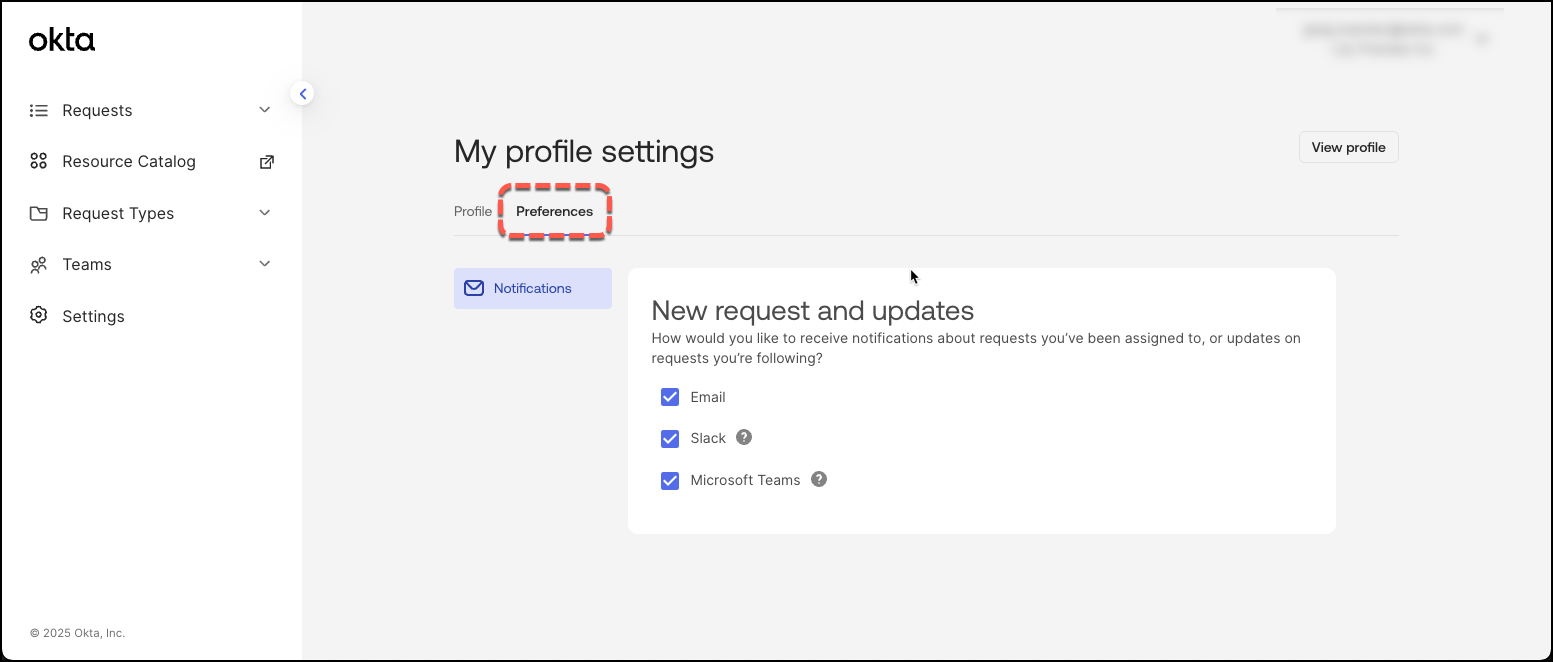Click the View profile button

click(1348, 147)
